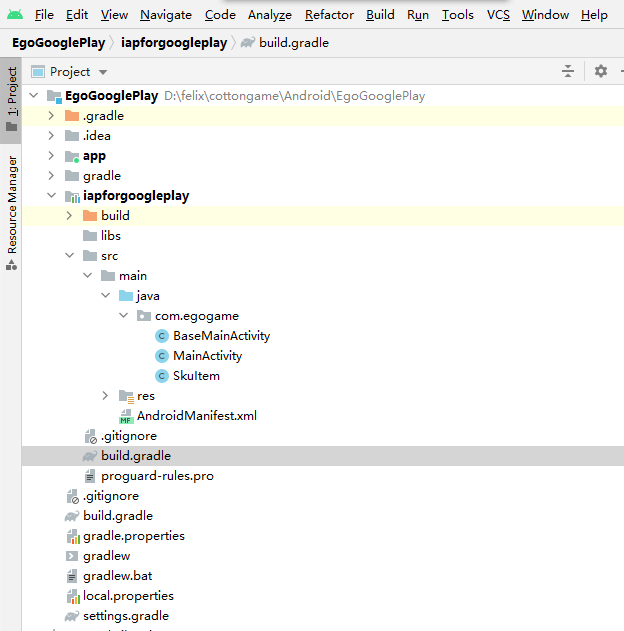Click the gradle folder label text
624x631 pixels.
102,176
